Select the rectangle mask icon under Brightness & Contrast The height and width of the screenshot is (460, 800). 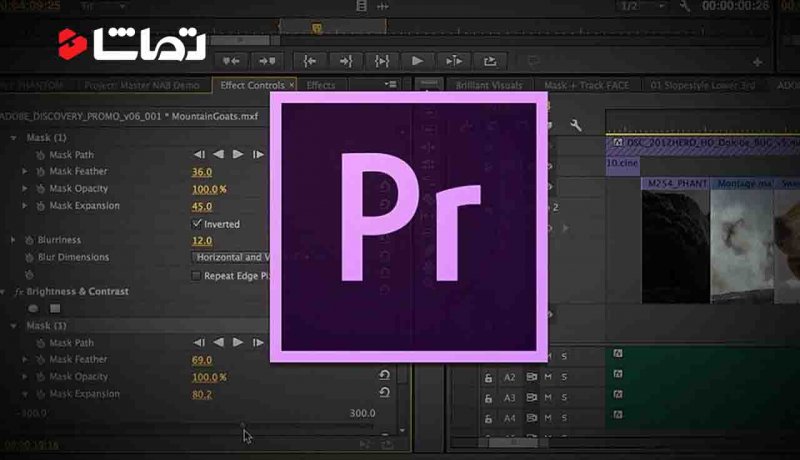pyautogui.click(x=57, y=308)
